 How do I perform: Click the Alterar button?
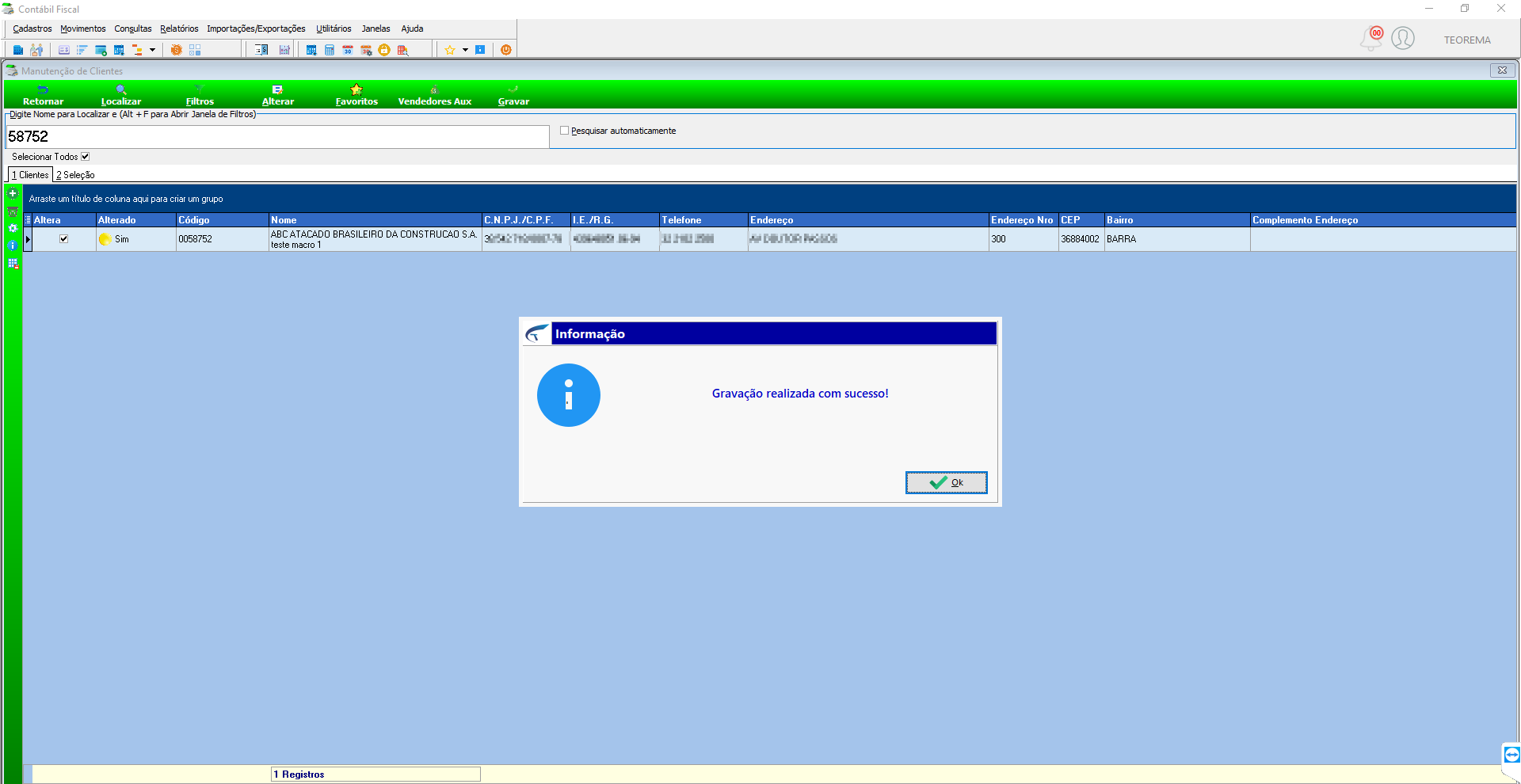click(x=278, y=95)
